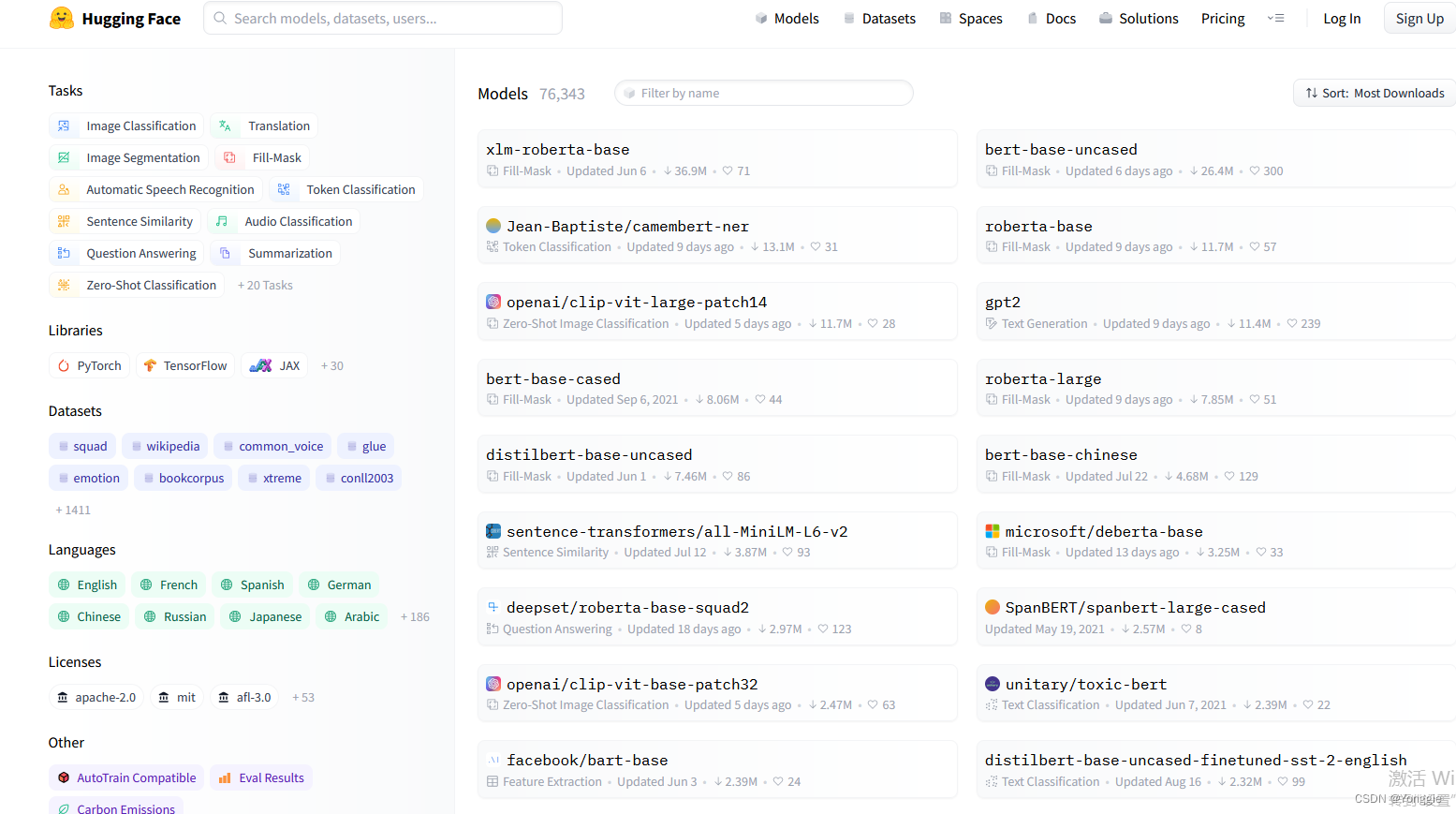This screenshot has width=1456, height=814.
Task: Click the Log In link
Action: pyautogui.click(x=1342, y=18)
